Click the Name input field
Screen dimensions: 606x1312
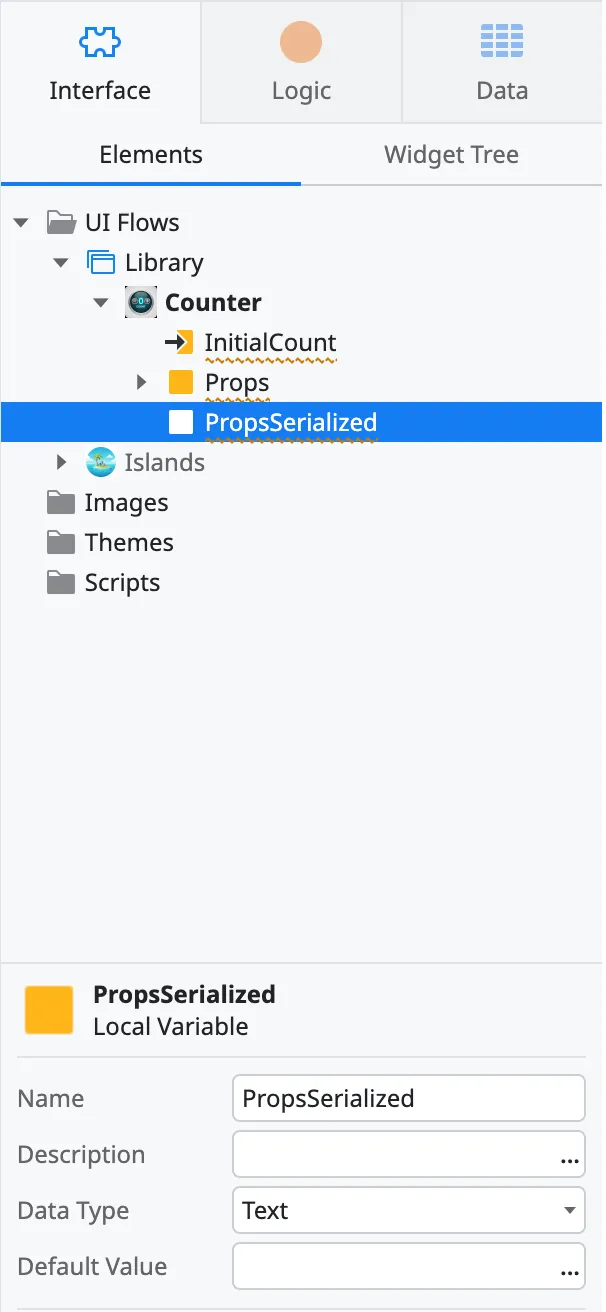408,1098
